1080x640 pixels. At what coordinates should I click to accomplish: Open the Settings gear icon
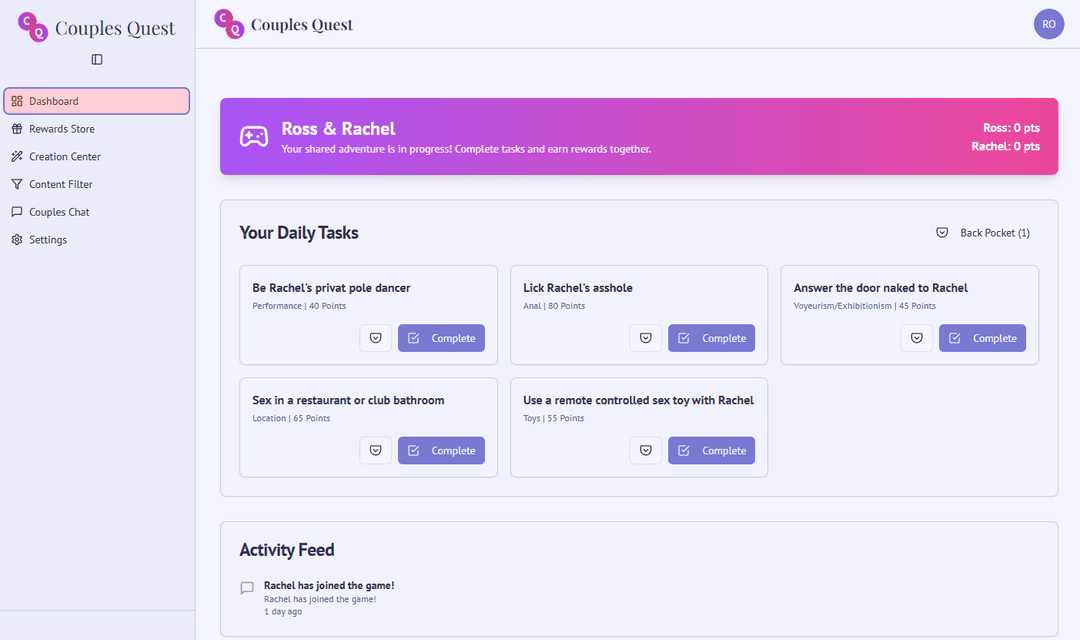click(16, 239)
